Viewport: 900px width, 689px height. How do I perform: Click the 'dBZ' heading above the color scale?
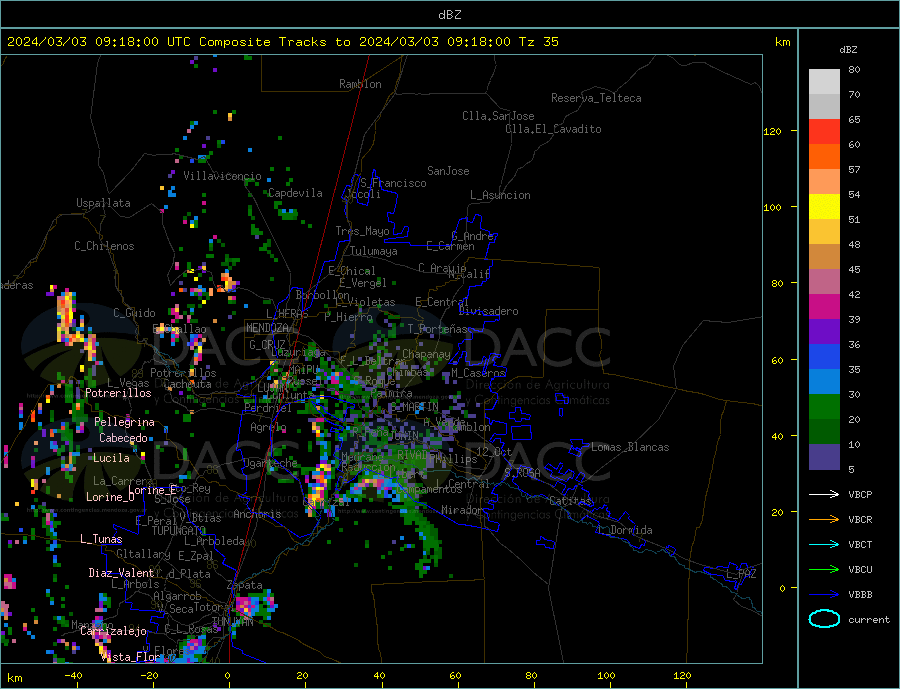click(x=848, y=50)
